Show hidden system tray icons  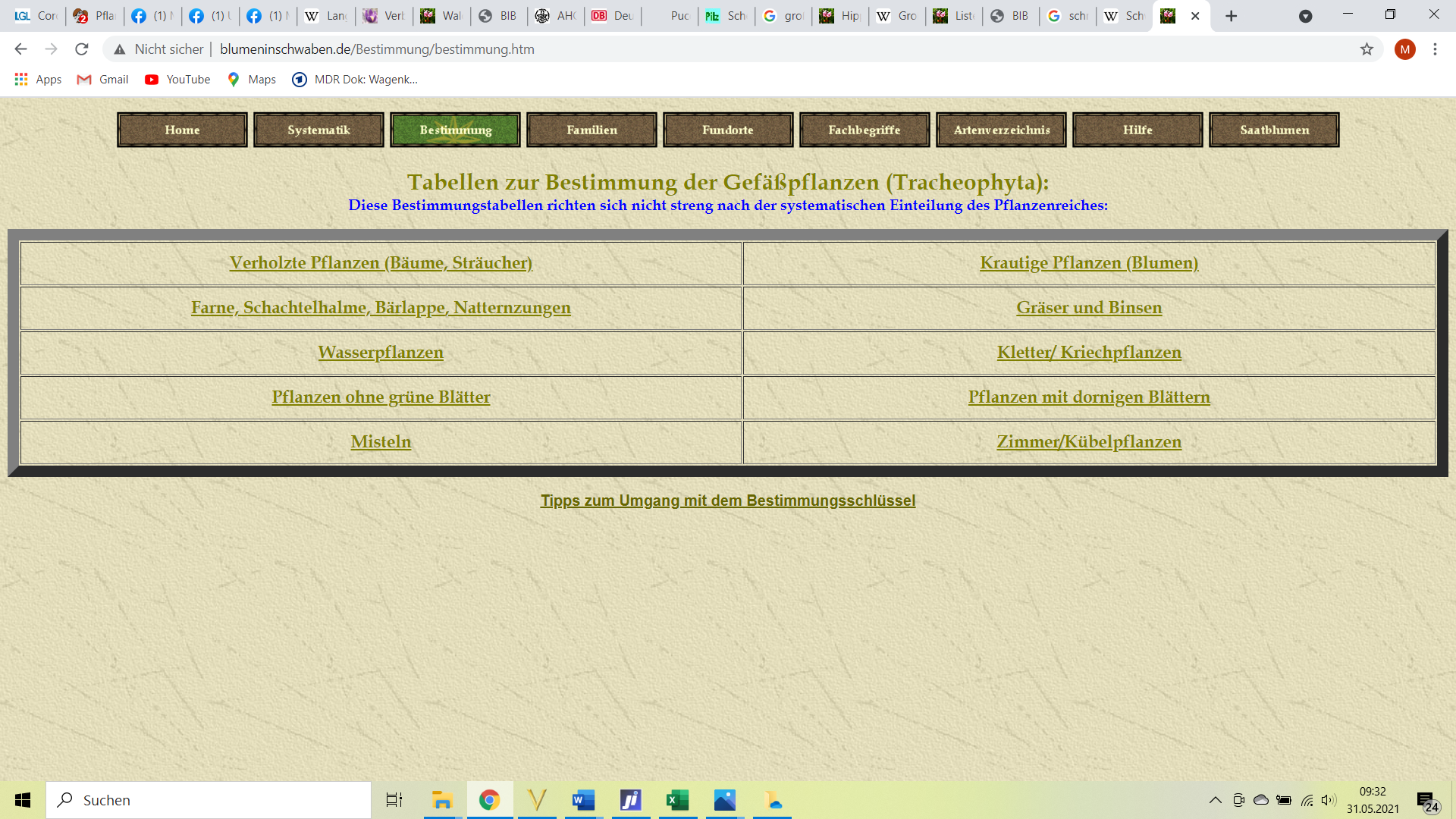(x=1215, y=800)
